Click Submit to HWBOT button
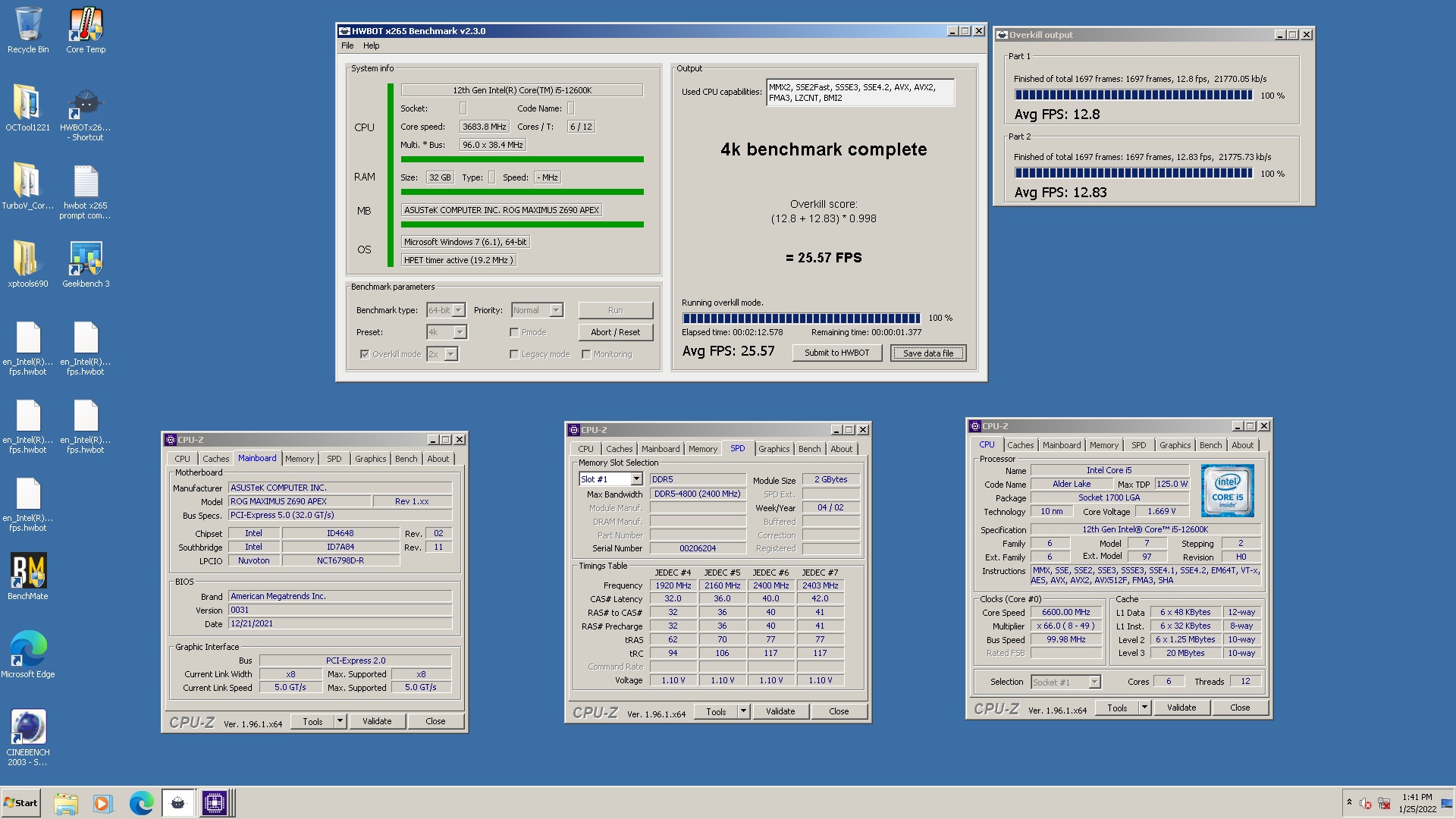Image resolution: width=1456 pixels, height=819 pixels. click(836, 353)
